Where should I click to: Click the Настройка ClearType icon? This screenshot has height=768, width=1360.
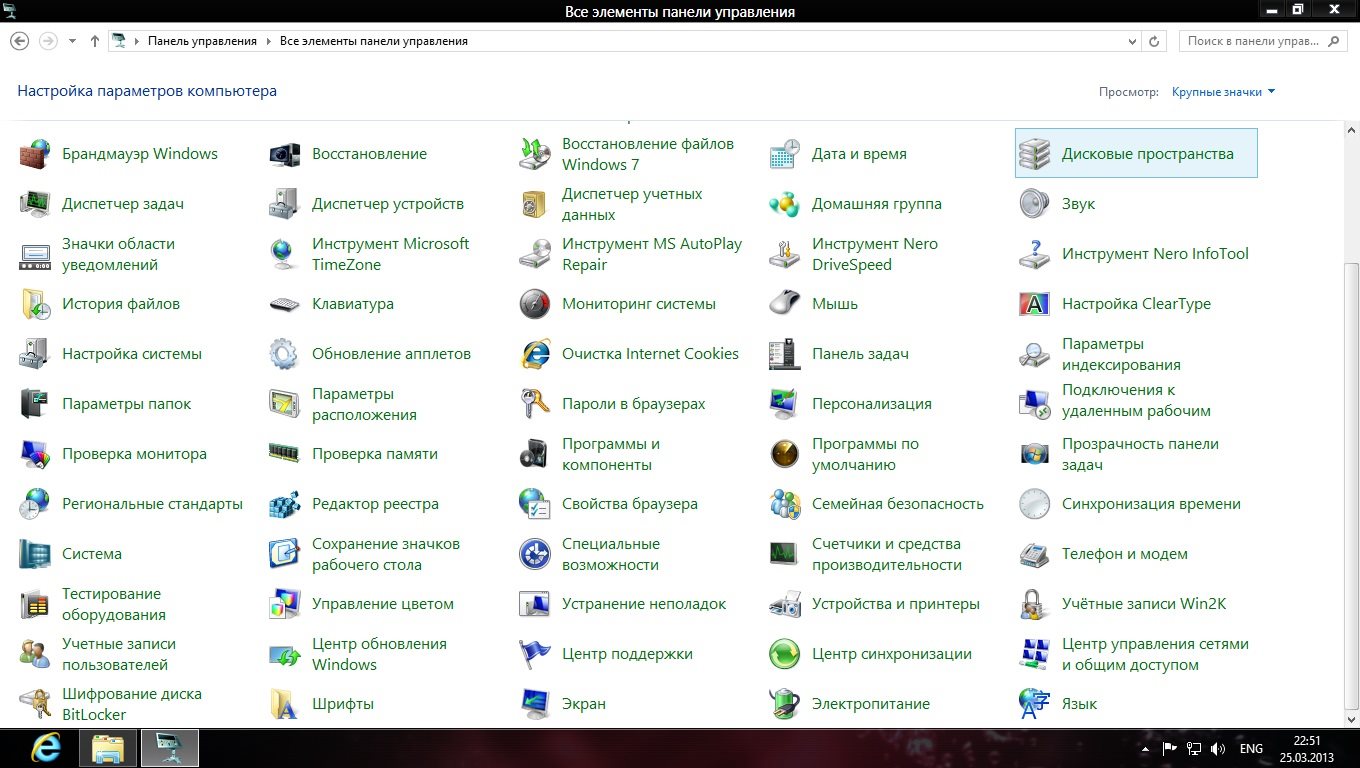[1035, 304]
